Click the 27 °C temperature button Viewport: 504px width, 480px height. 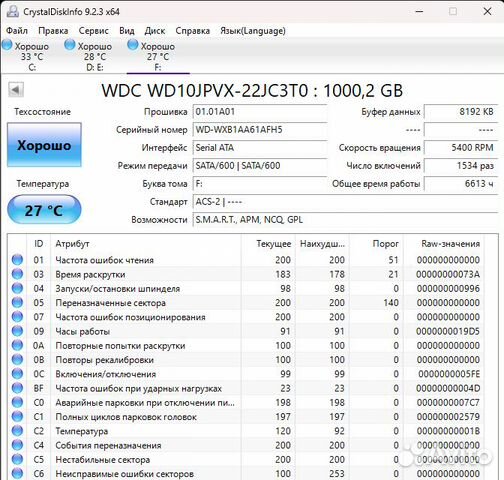44,210
